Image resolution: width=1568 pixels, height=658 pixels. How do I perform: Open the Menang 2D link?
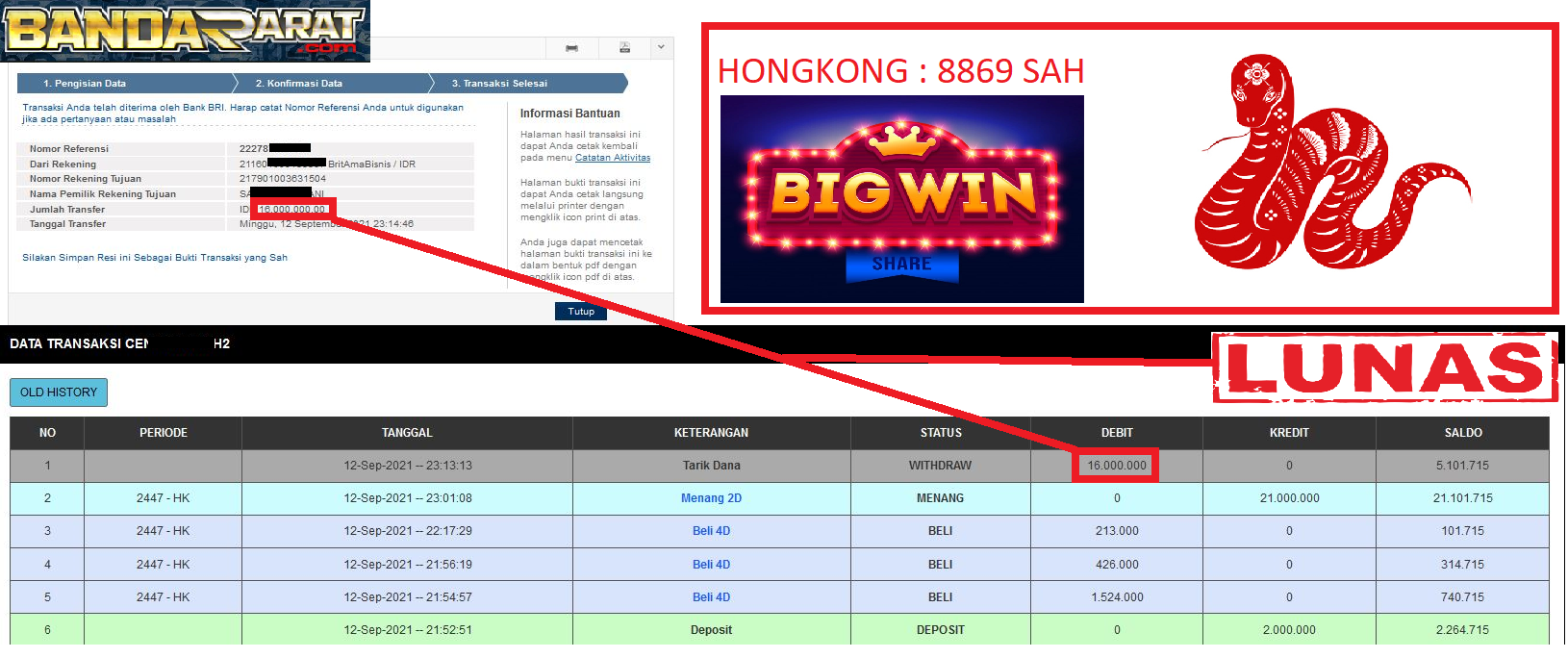(711, 498)
